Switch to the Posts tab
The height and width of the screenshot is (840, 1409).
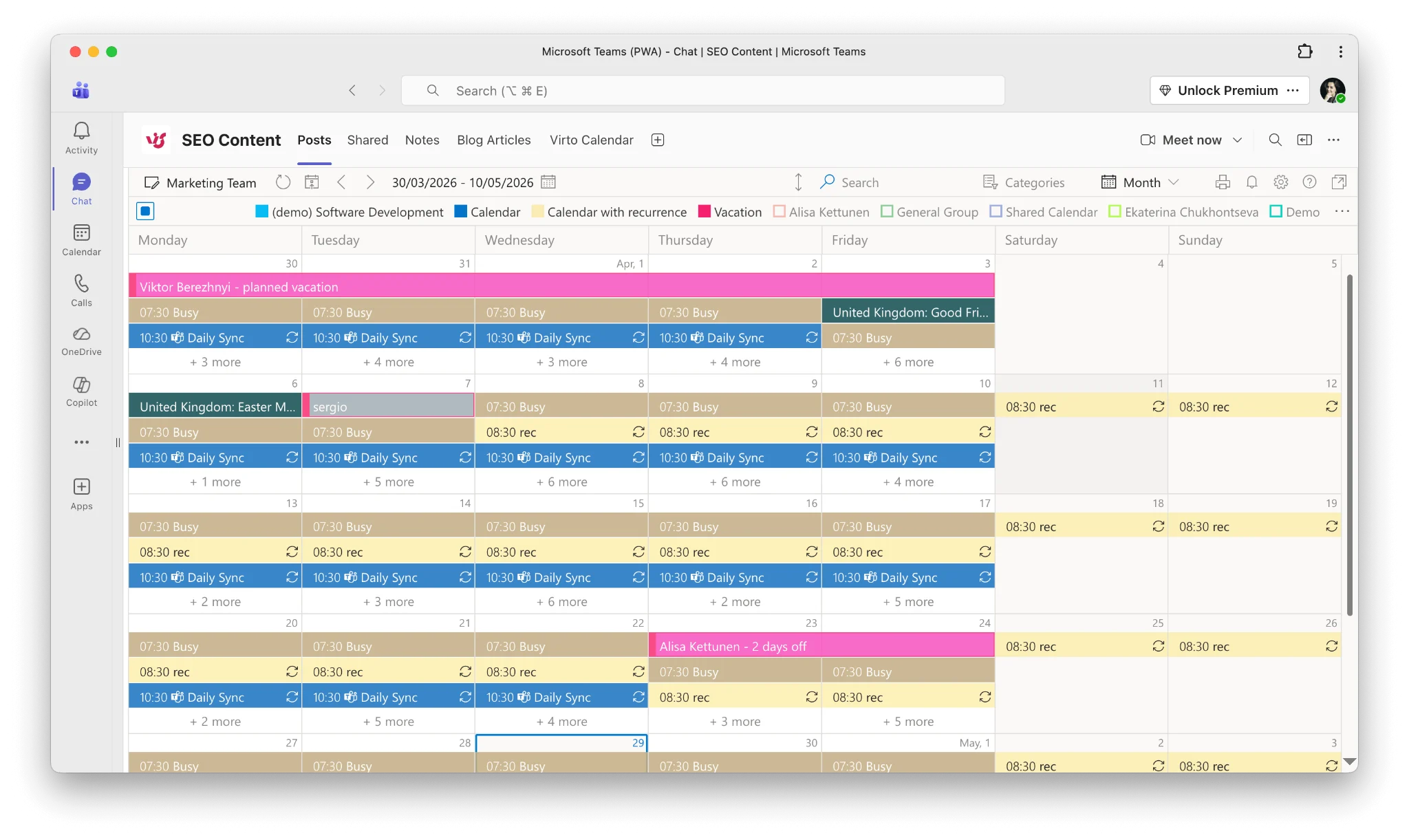(314, 140)
